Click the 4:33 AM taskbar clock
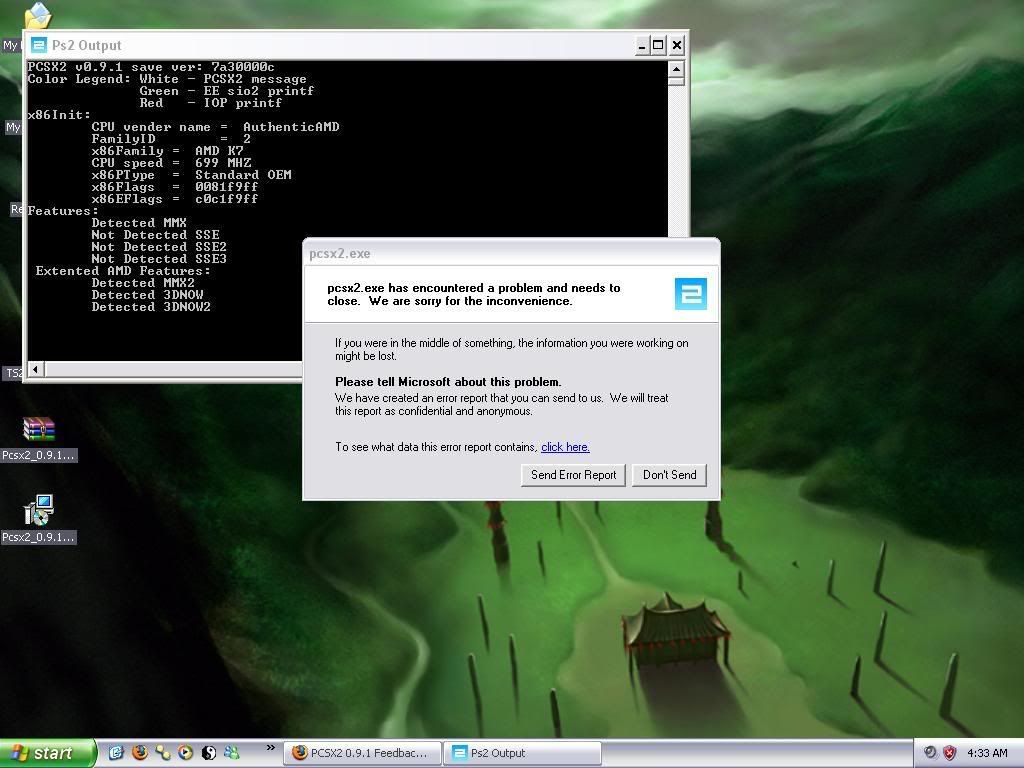Screen dimensions: 1024x768 (987, 753)
